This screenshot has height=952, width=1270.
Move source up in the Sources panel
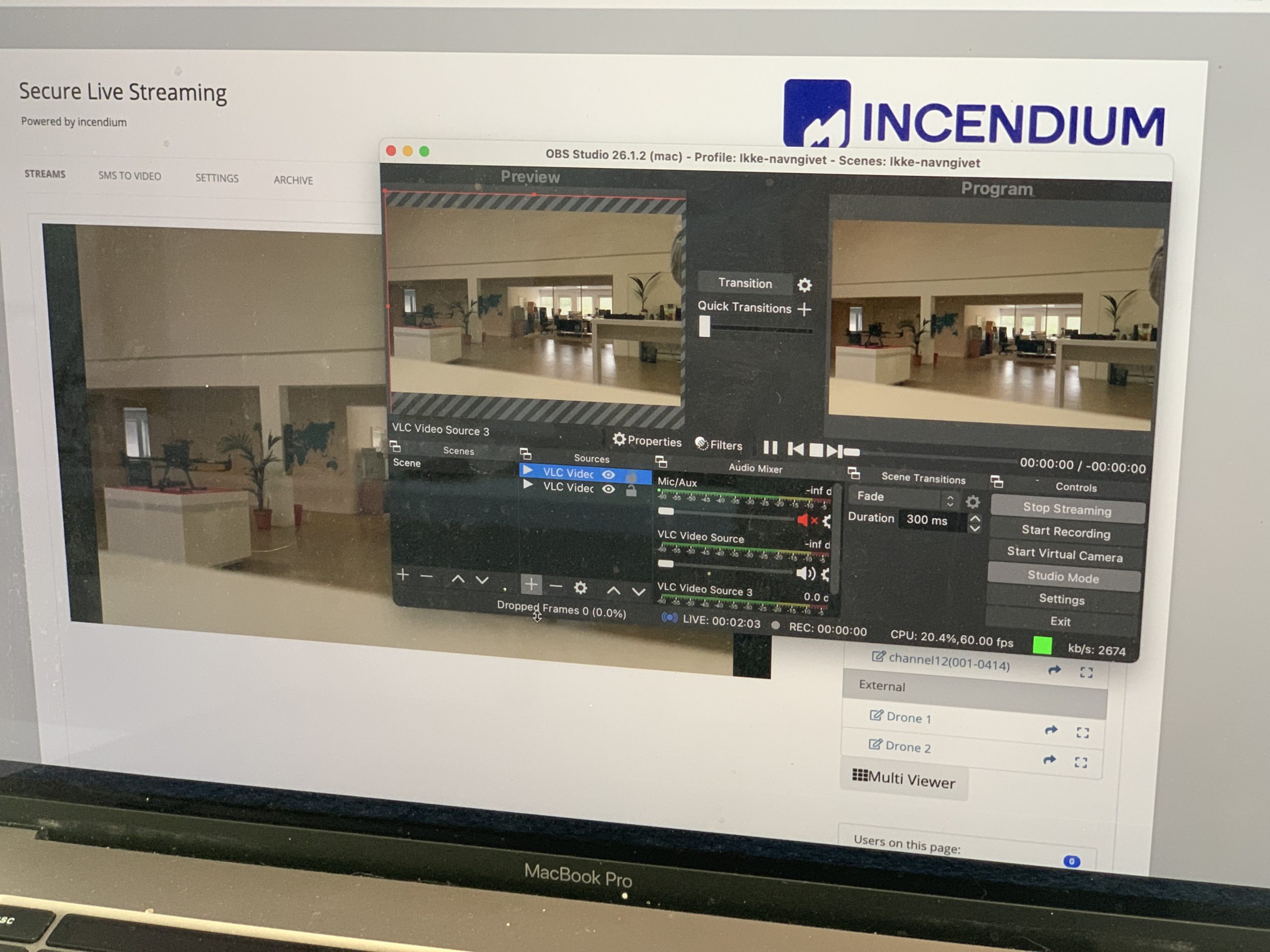point(613,590)
